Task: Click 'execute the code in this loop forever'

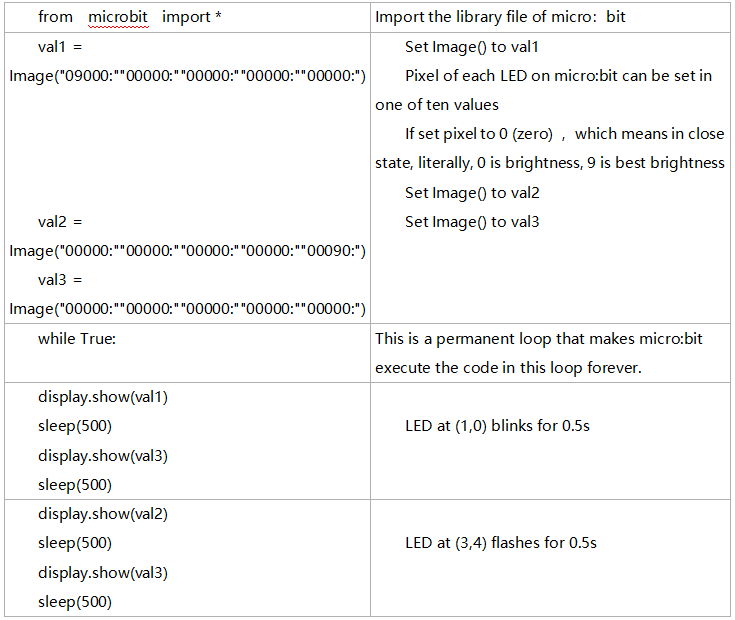Action: click(508, 368)
